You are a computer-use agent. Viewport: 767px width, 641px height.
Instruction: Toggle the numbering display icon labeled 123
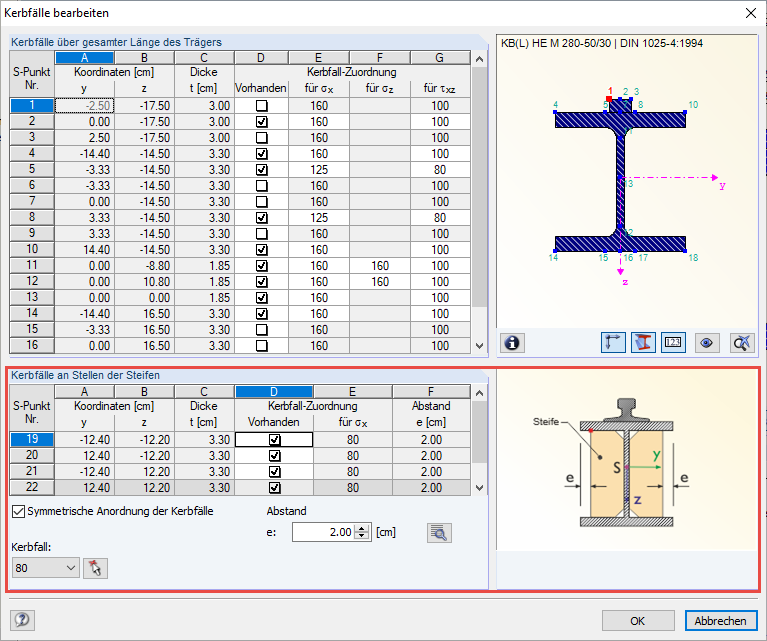pyautogui.click(x=673, y=343)
